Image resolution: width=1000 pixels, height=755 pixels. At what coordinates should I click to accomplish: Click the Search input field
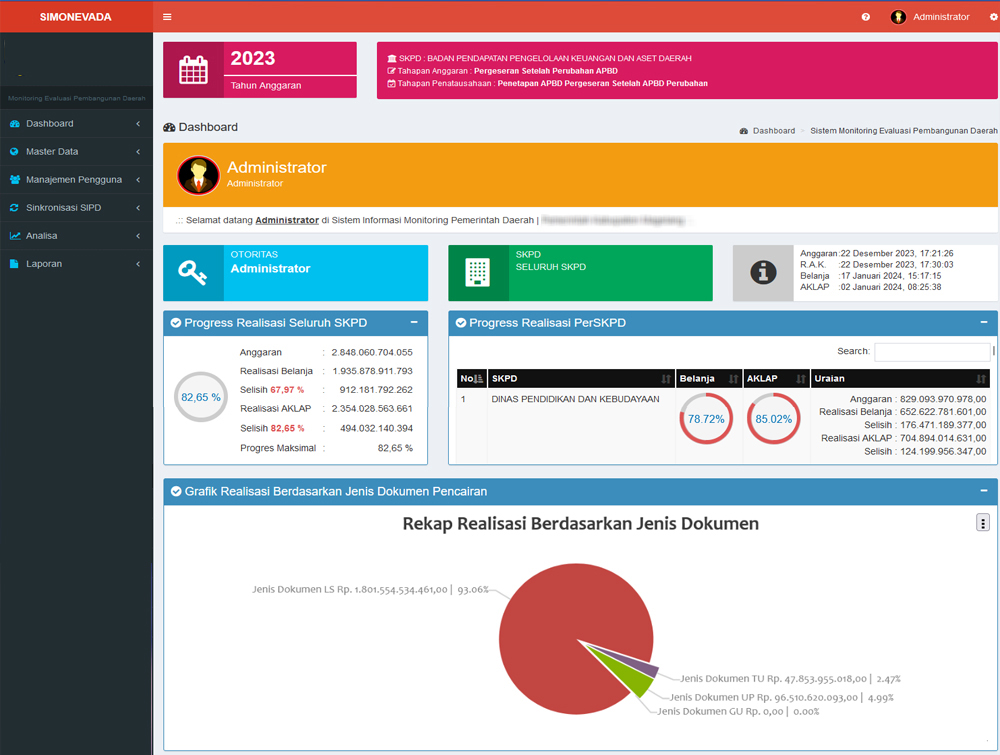pos(931,352)
